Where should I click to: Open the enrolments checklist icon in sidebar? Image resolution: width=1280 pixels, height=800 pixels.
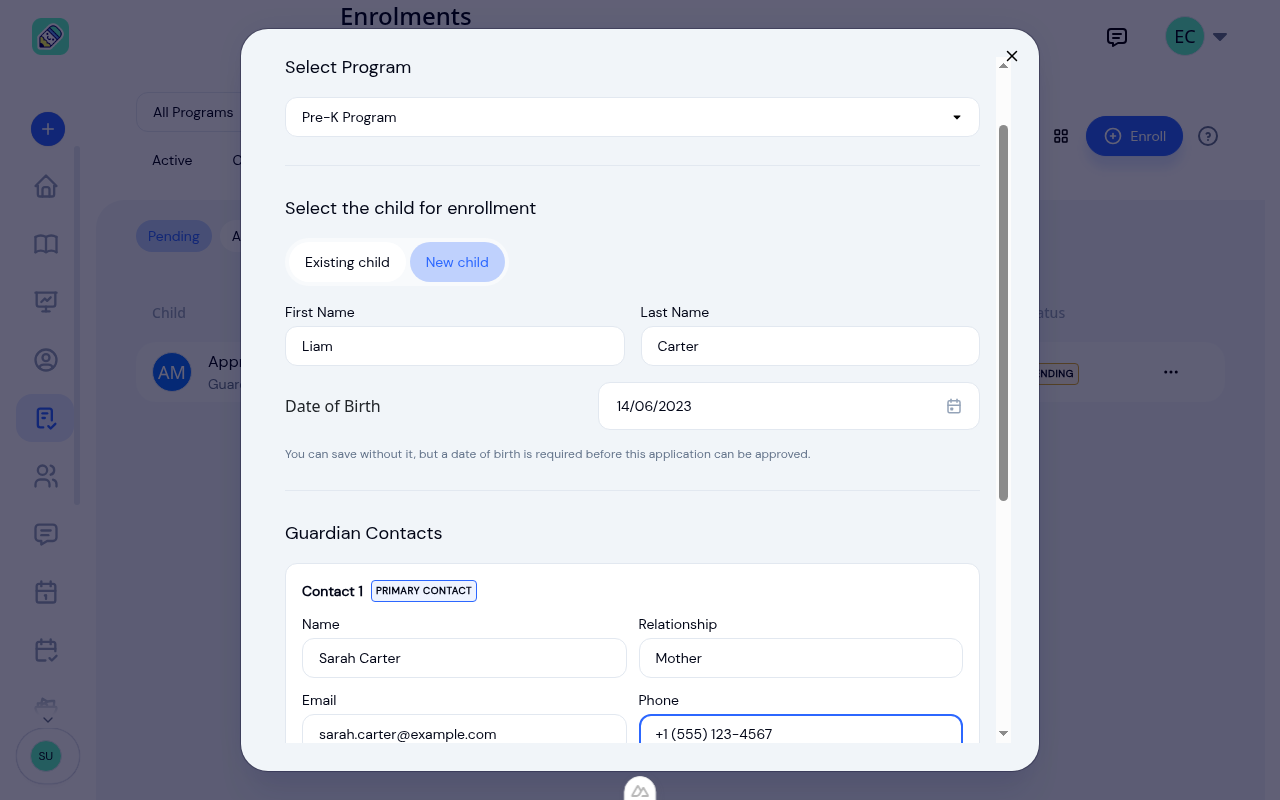point(46,418)
